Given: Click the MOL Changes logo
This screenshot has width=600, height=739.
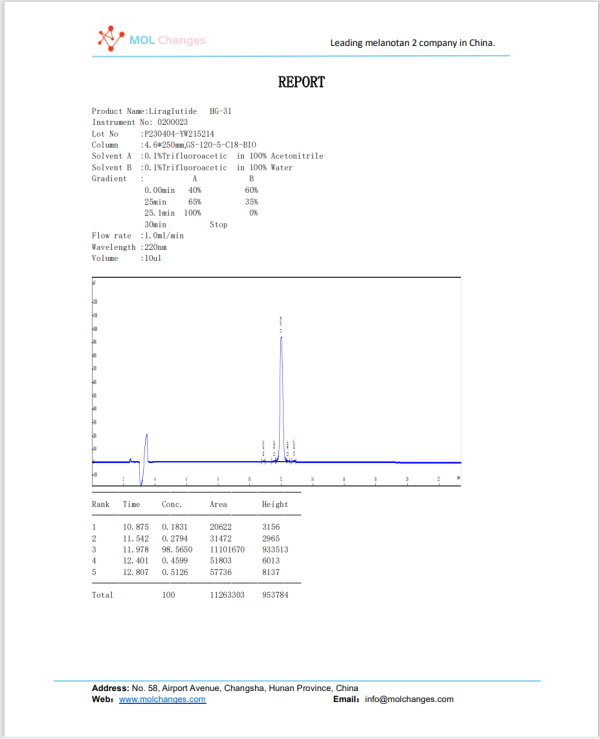Looking at the screenshot, I should click(152, 39).
